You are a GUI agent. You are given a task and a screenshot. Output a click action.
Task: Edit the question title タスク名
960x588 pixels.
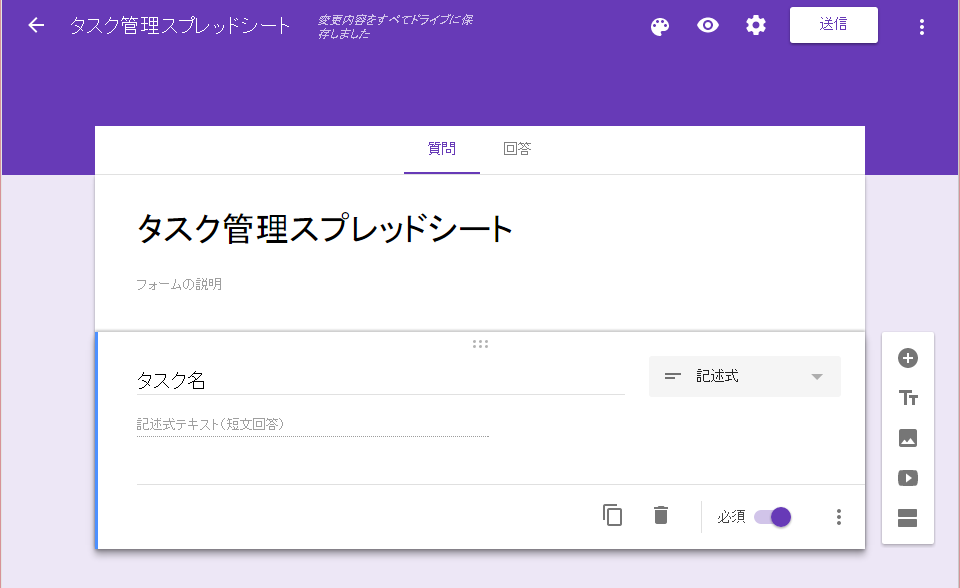pos(380,380)
